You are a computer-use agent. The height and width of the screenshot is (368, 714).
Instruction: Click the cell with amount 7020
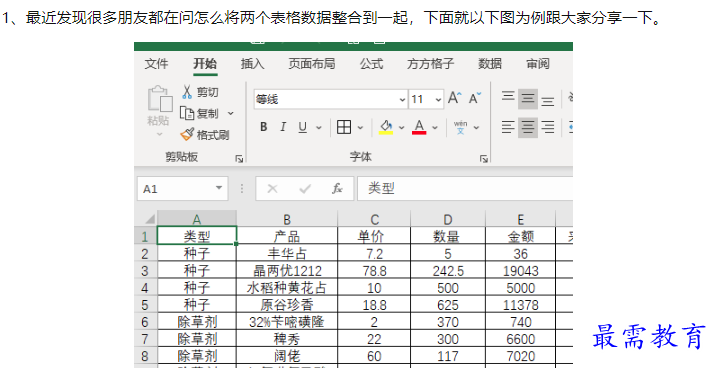(520, 356)
